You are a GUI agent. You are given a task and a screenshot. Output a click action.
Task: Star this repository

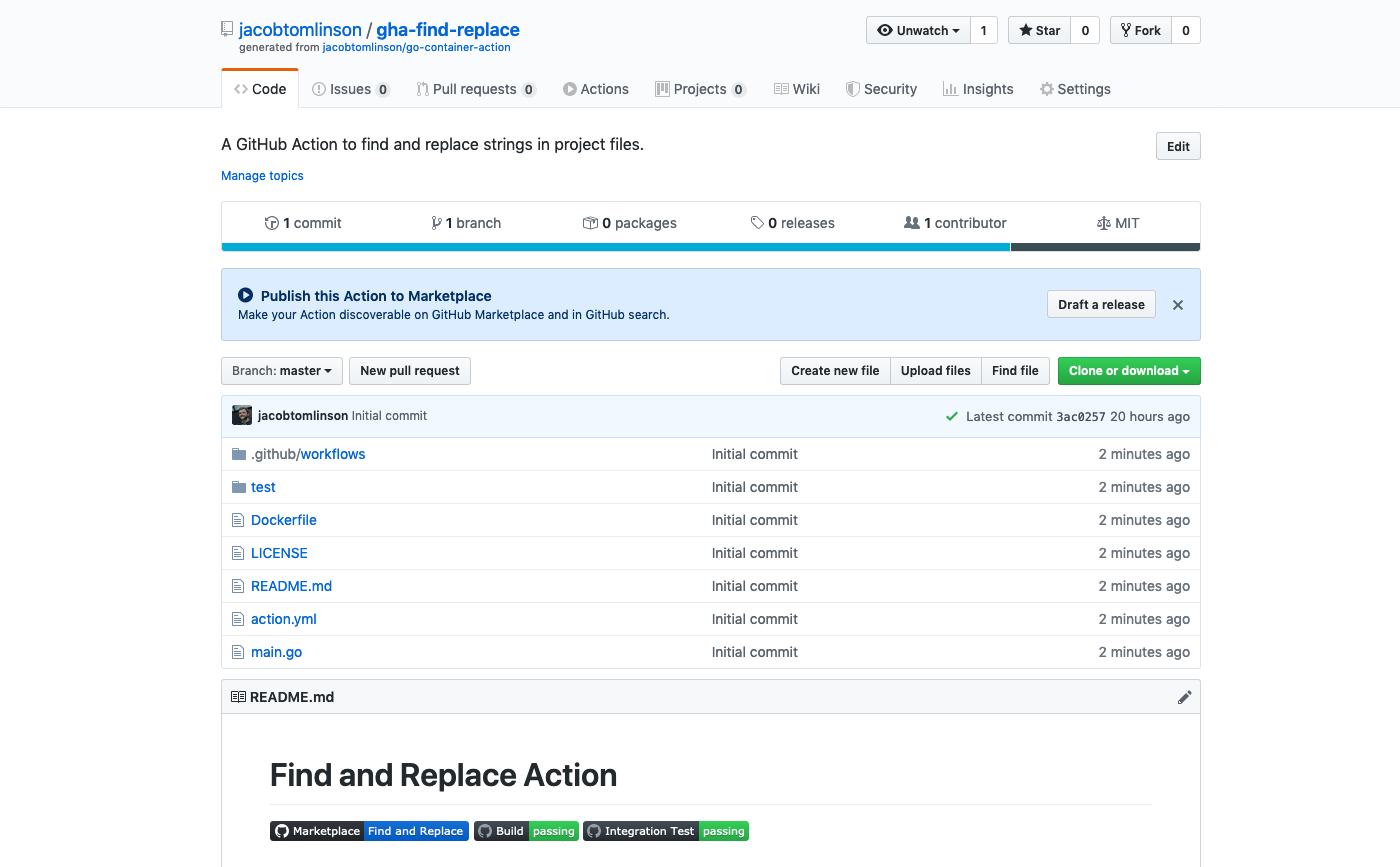1039,30
